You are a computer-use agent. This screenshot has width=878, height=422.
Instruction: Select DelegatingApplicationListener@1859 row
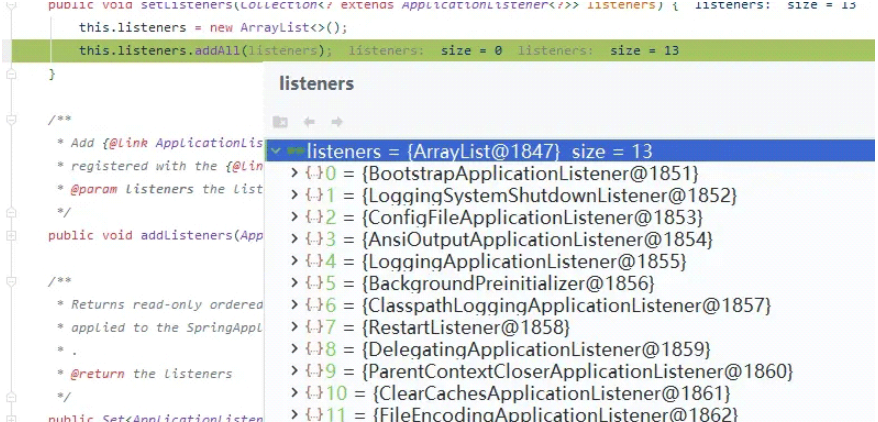coord(537,349)
